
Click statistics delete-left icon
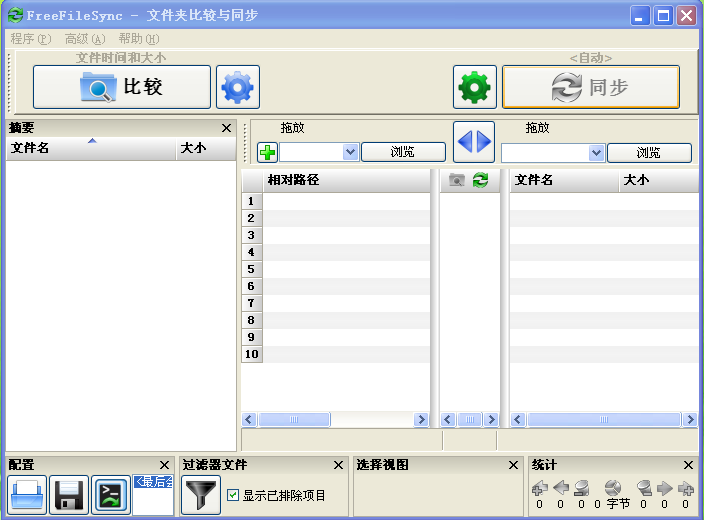pyautogui.click(x=581, y=488)
